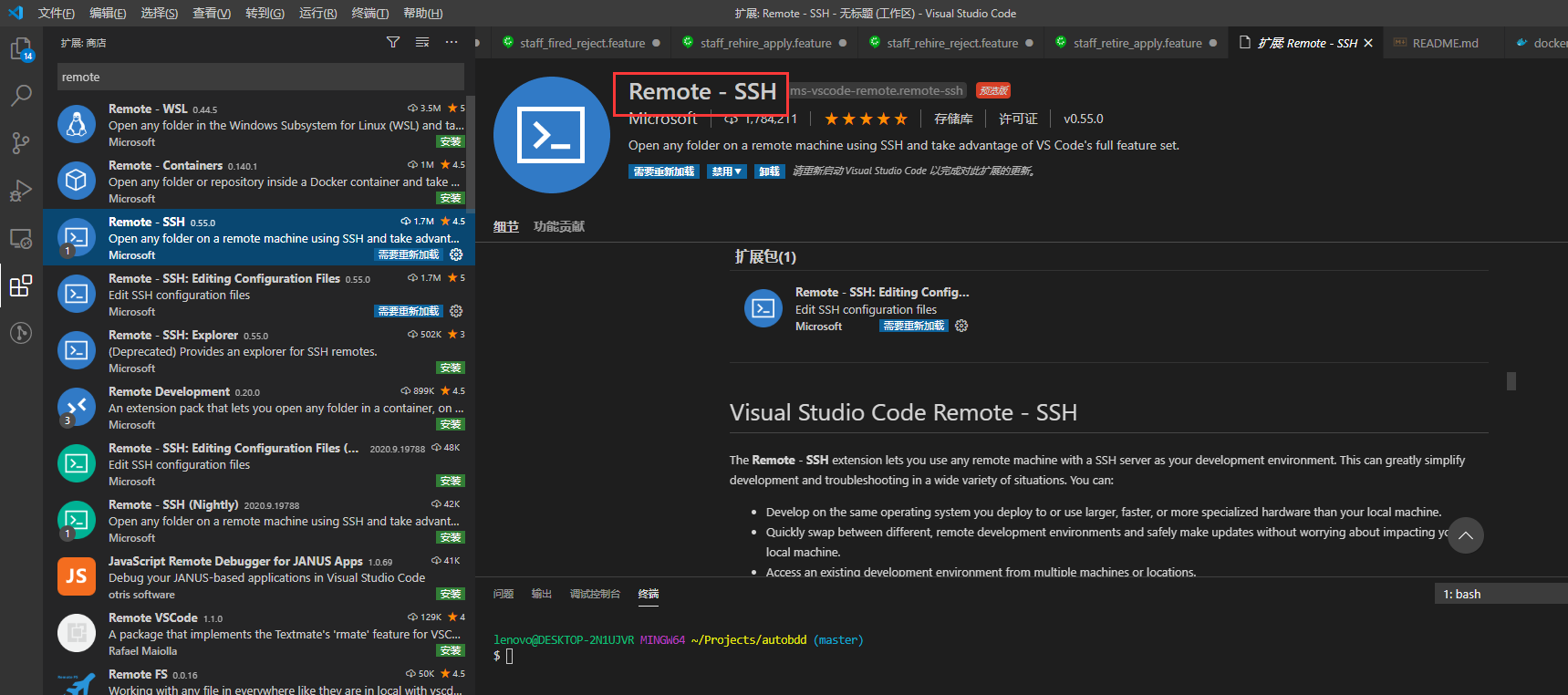Screen dimensions: 1568x695
Task: Install the Remote Development extension pack
Action: 451,424
